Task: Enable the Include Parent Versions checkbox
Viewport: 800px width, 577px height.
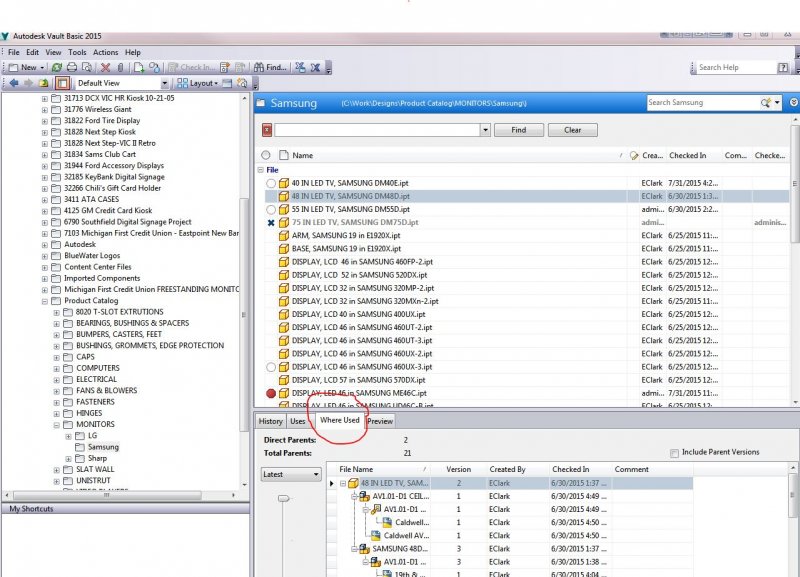Action: click(675, 453)
